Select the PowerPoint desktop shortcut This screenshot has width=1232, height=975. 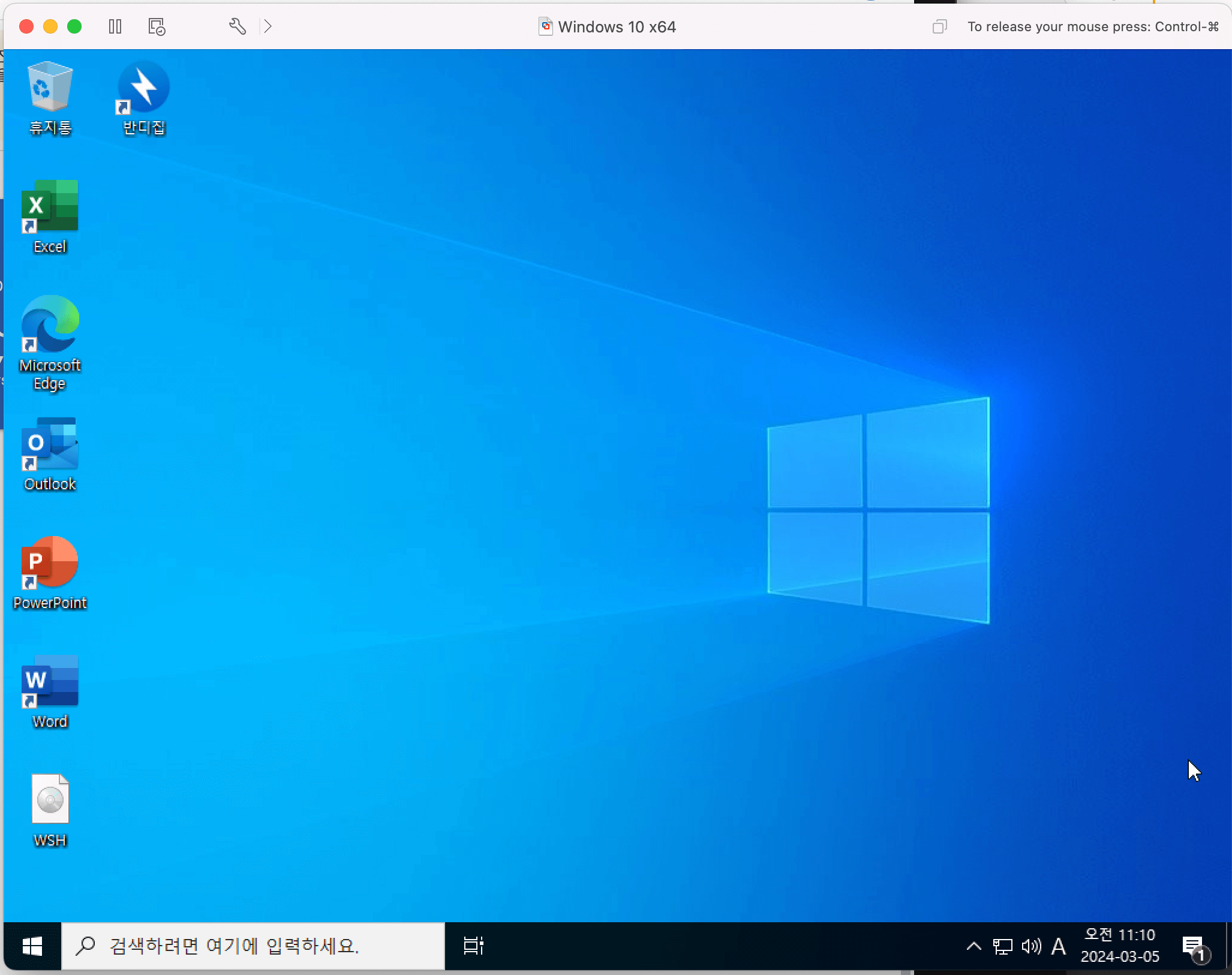click(50, 573)
